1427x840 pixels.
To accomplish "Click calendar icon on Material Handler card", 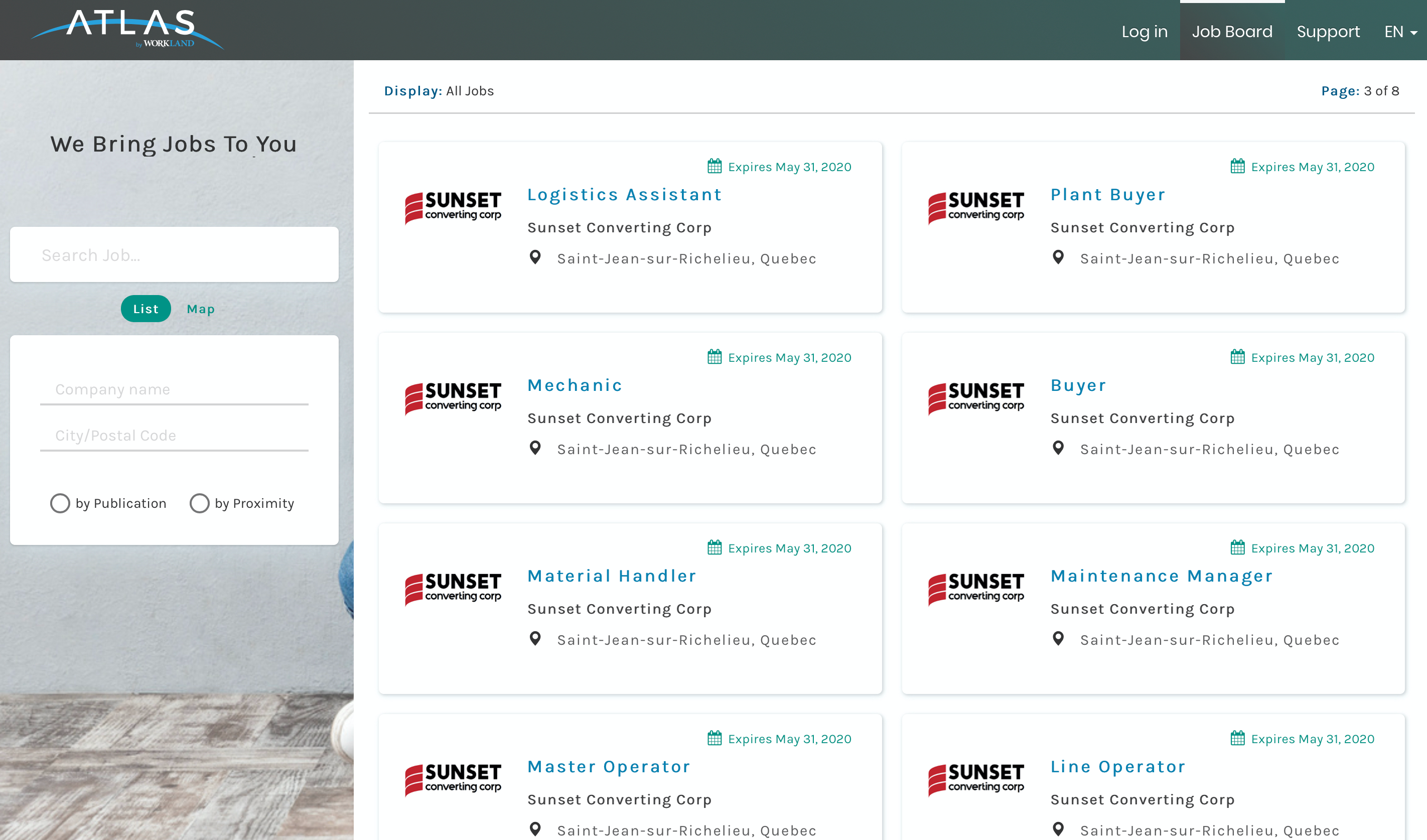I will pos(715,548).
